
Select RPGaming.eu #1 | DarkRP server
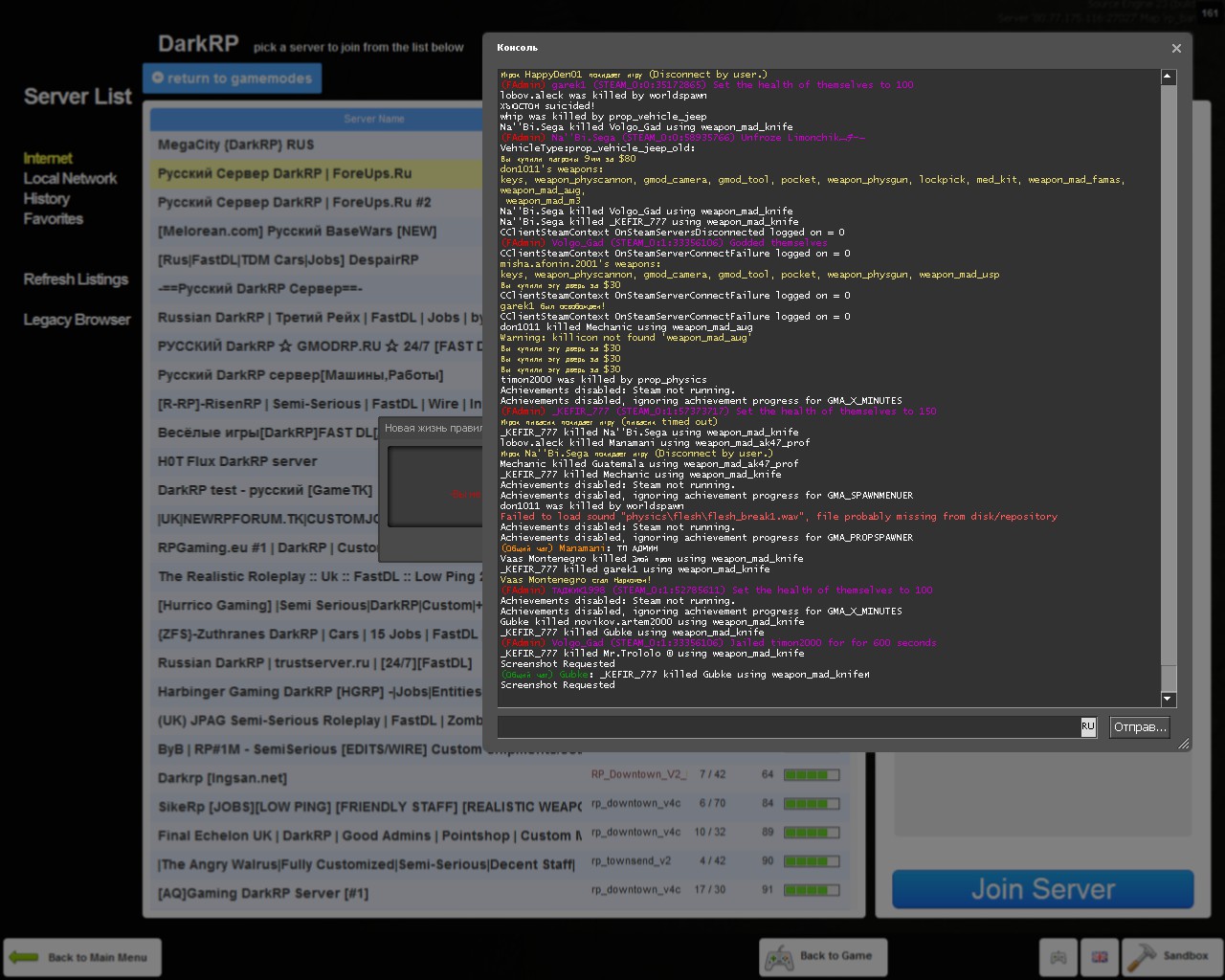tap(264, 547)
